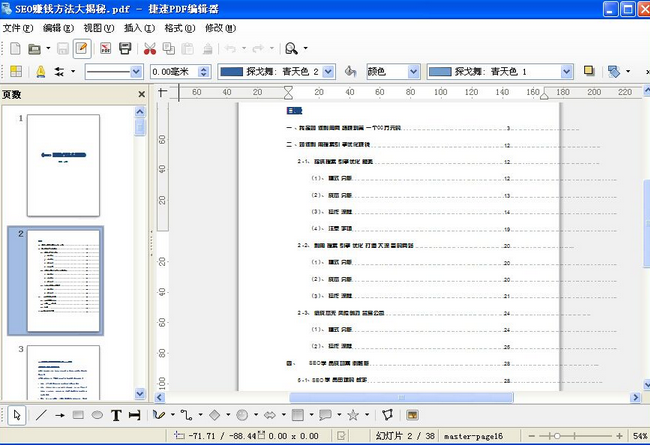Image resolution: width=650 pixels, height=445 pixels.
Task: Open the 格式(O) menu
Action: (x=179, y=28)
